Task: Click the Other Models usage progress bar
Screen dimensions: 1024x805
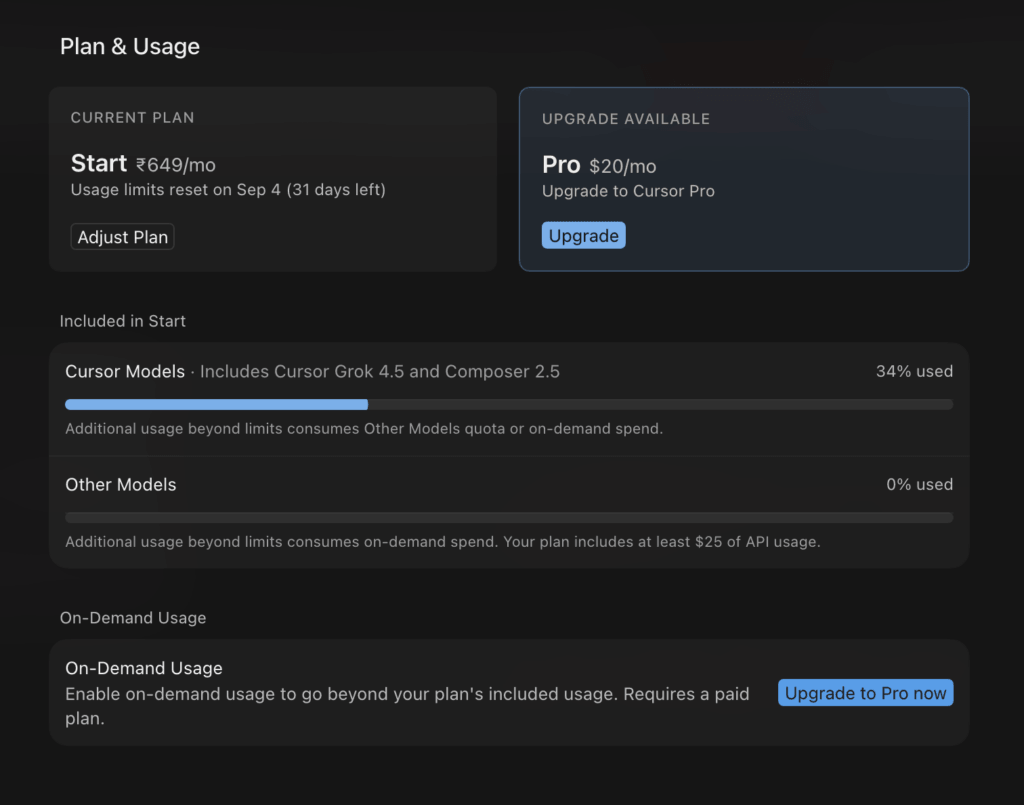Action: pyautogui.click(x=509, y=518)
